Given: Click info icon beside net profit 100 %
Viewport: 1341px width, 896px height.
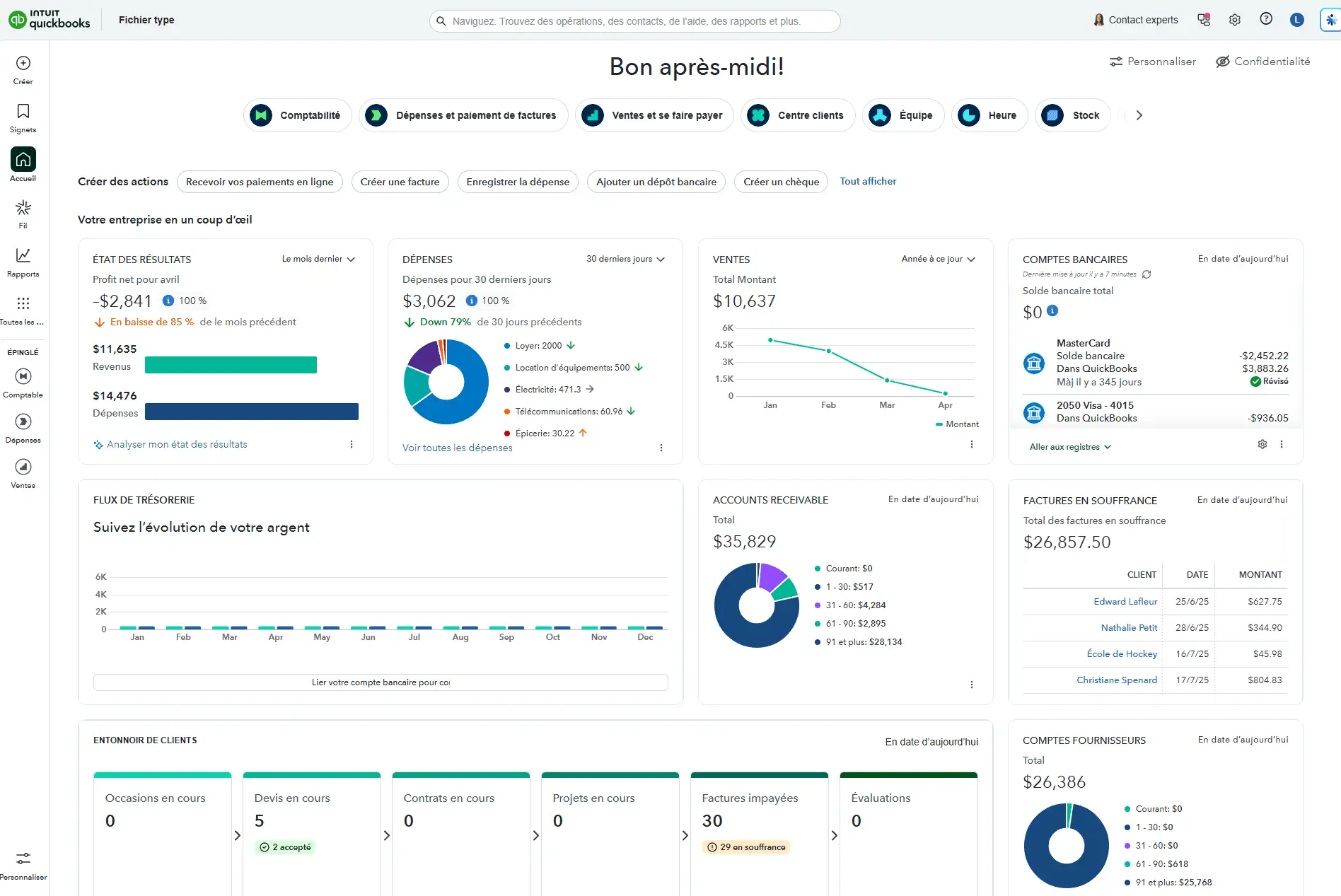Looking at the screenshot, I should (168, 301).
